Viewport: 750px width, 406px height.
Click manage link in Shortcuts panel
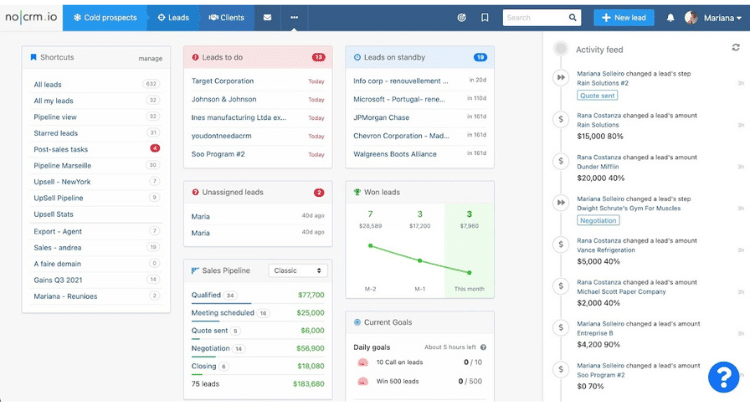(x=150, y=58)
